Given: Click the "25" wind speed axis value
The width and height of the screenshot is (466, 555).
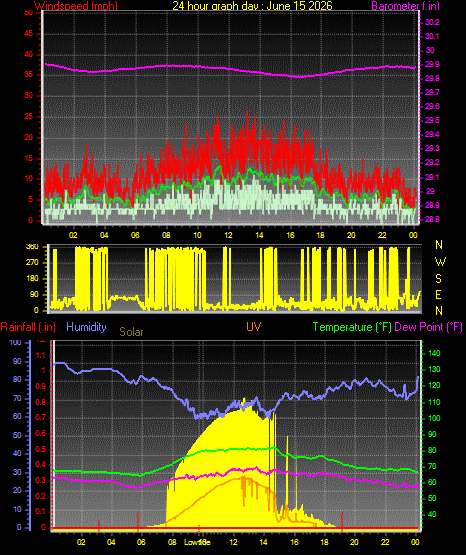Looking at the screenshot, I should 29,116.
